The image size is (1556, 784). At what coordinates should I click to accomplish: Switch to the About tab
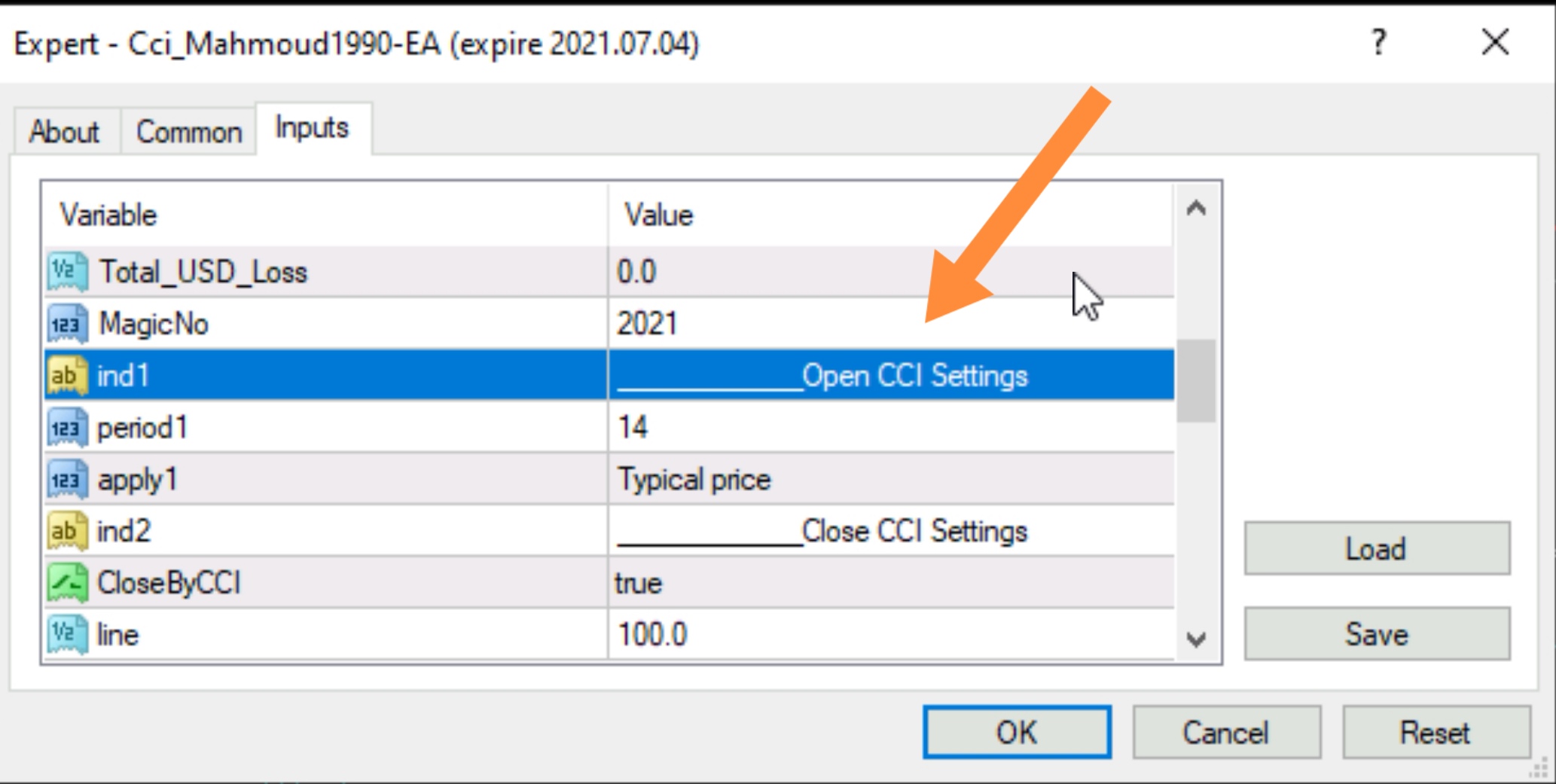64,132
